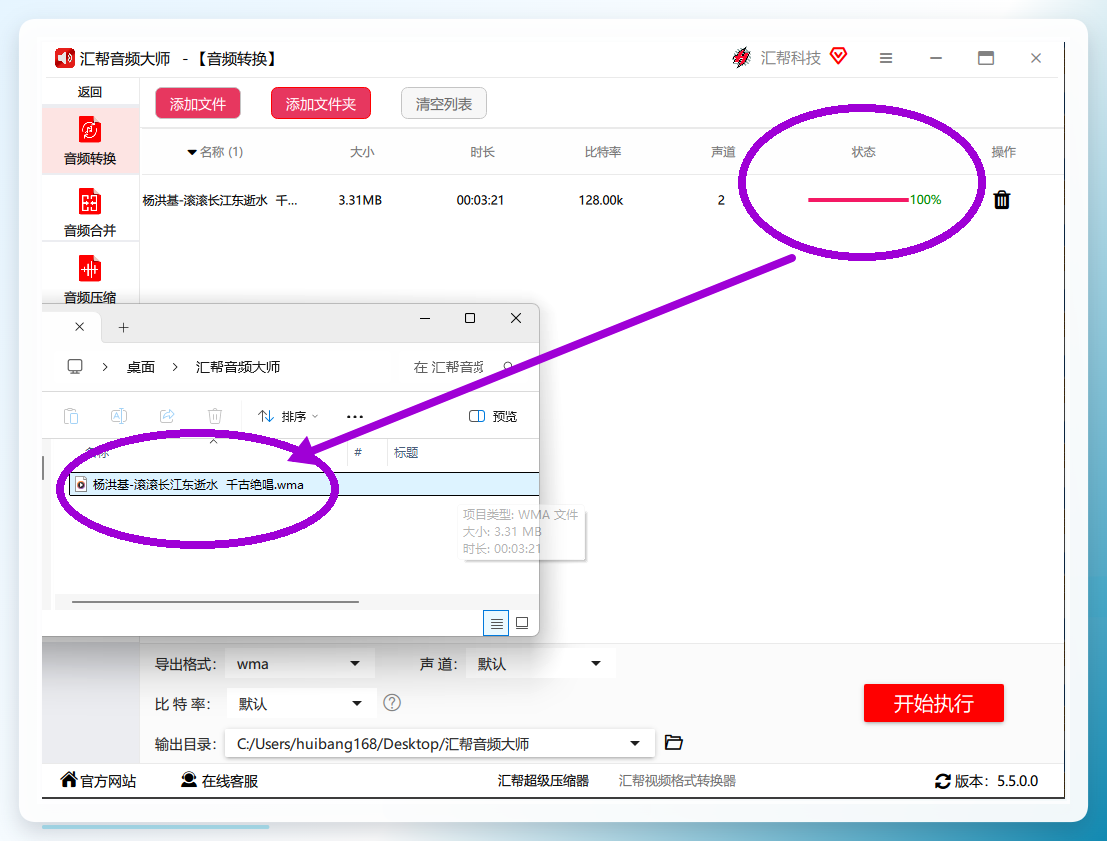Click the 标题 column header in Explorer
This screenshot has height=841, width=1107.
click(x=406, y=453)
